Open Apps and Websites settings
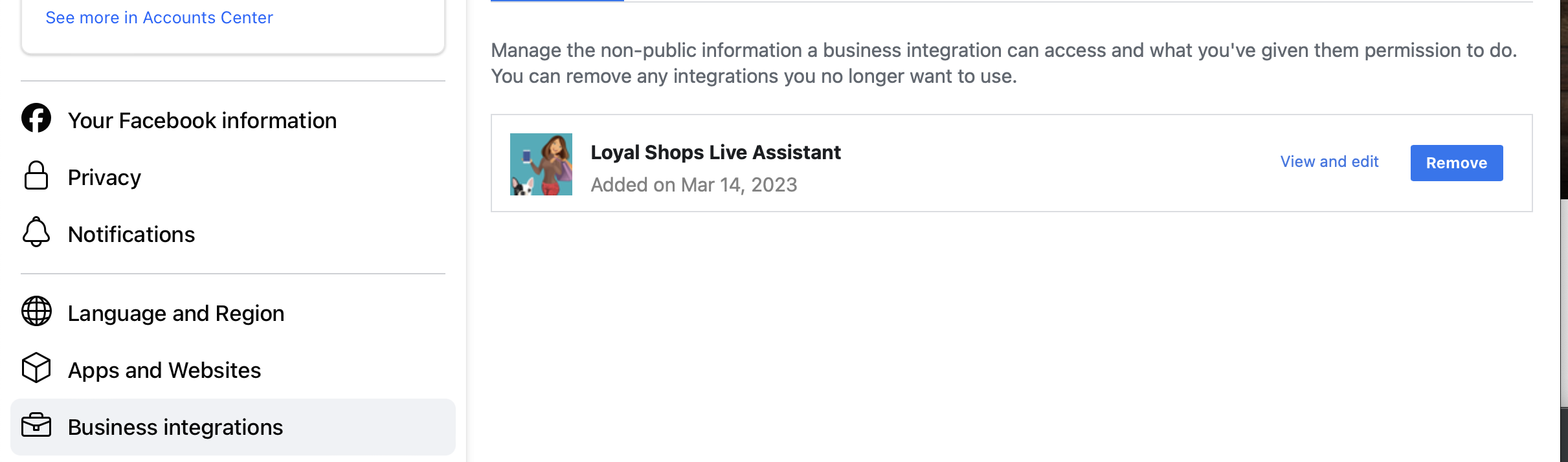 point(233,370)
